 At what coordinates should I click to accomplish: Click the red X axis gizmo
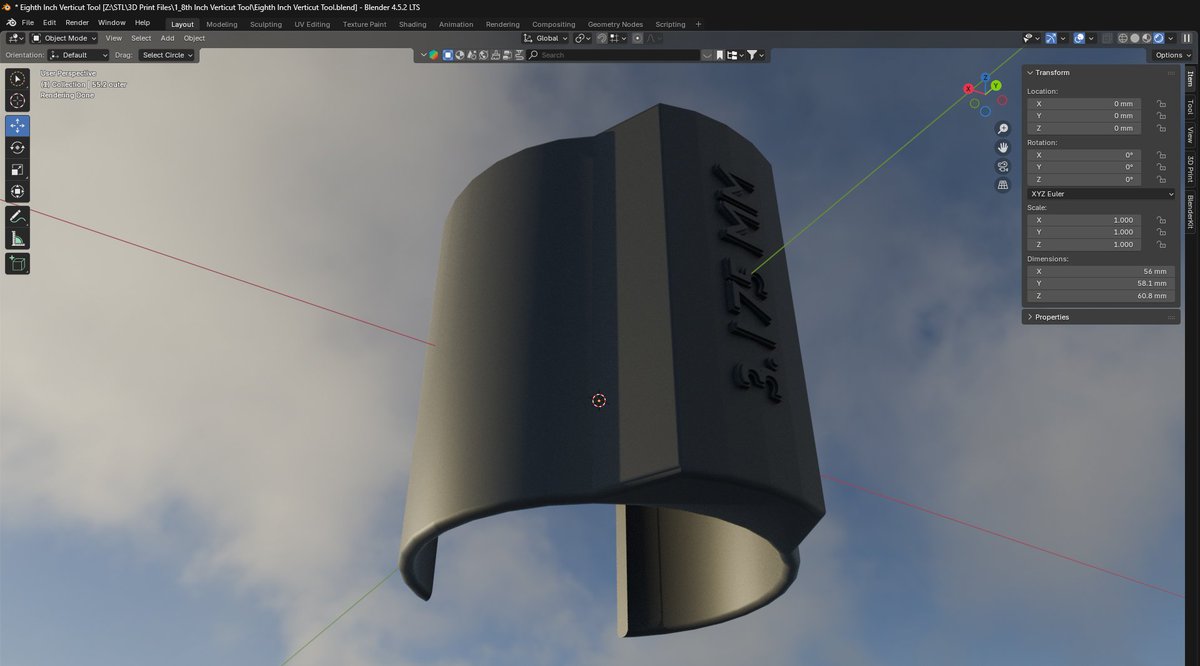[969, 89]
